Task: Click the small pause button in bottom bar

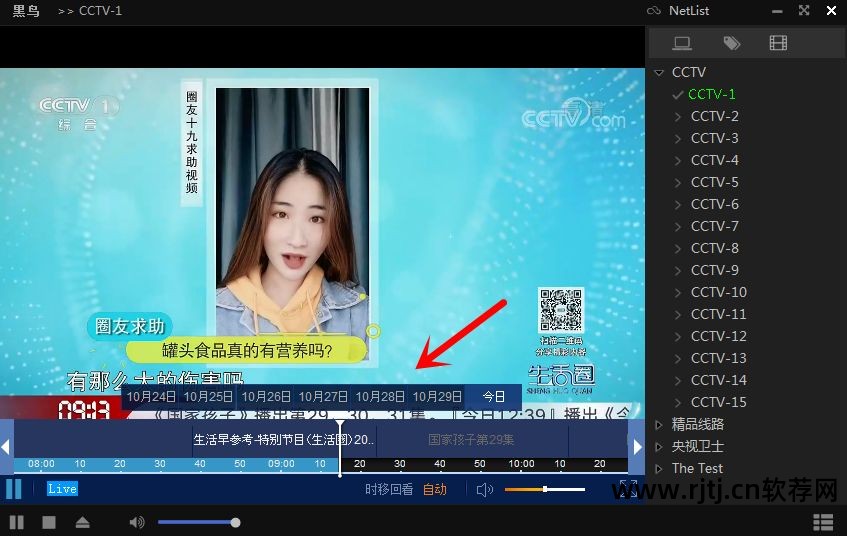Action: (17, 522)
